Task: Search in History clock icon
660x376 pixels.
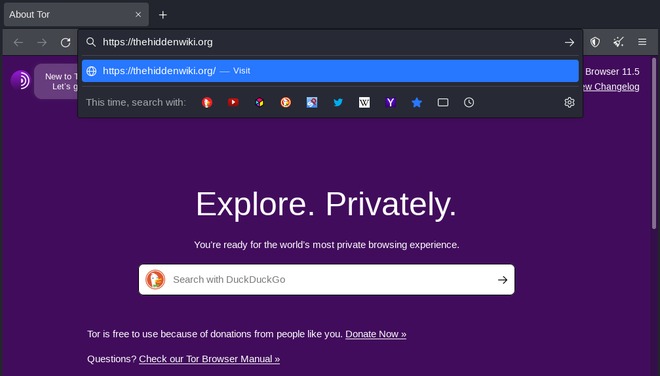Action: (x=469, y=102)
